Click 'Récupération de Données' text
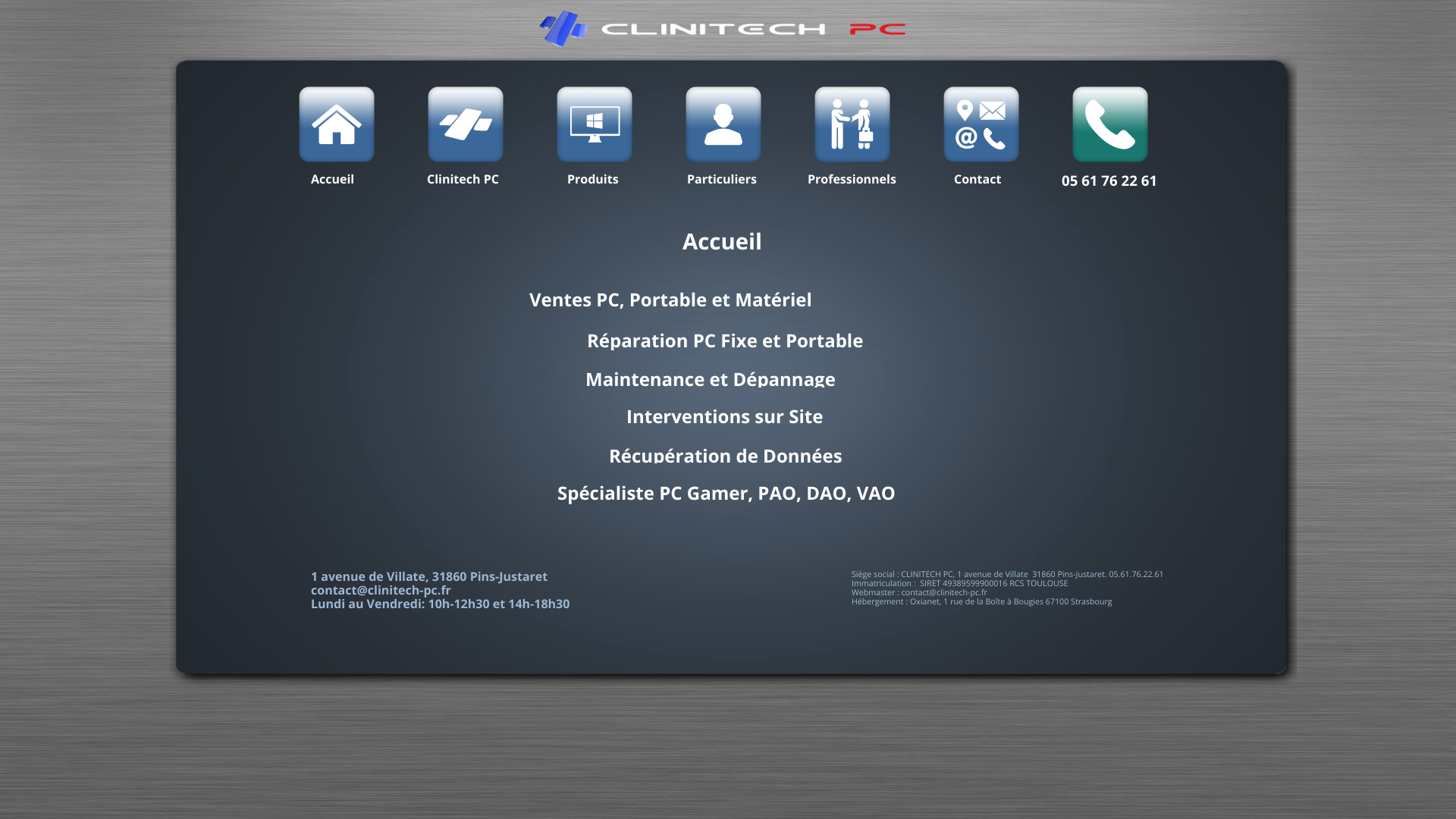 (726, 455)
